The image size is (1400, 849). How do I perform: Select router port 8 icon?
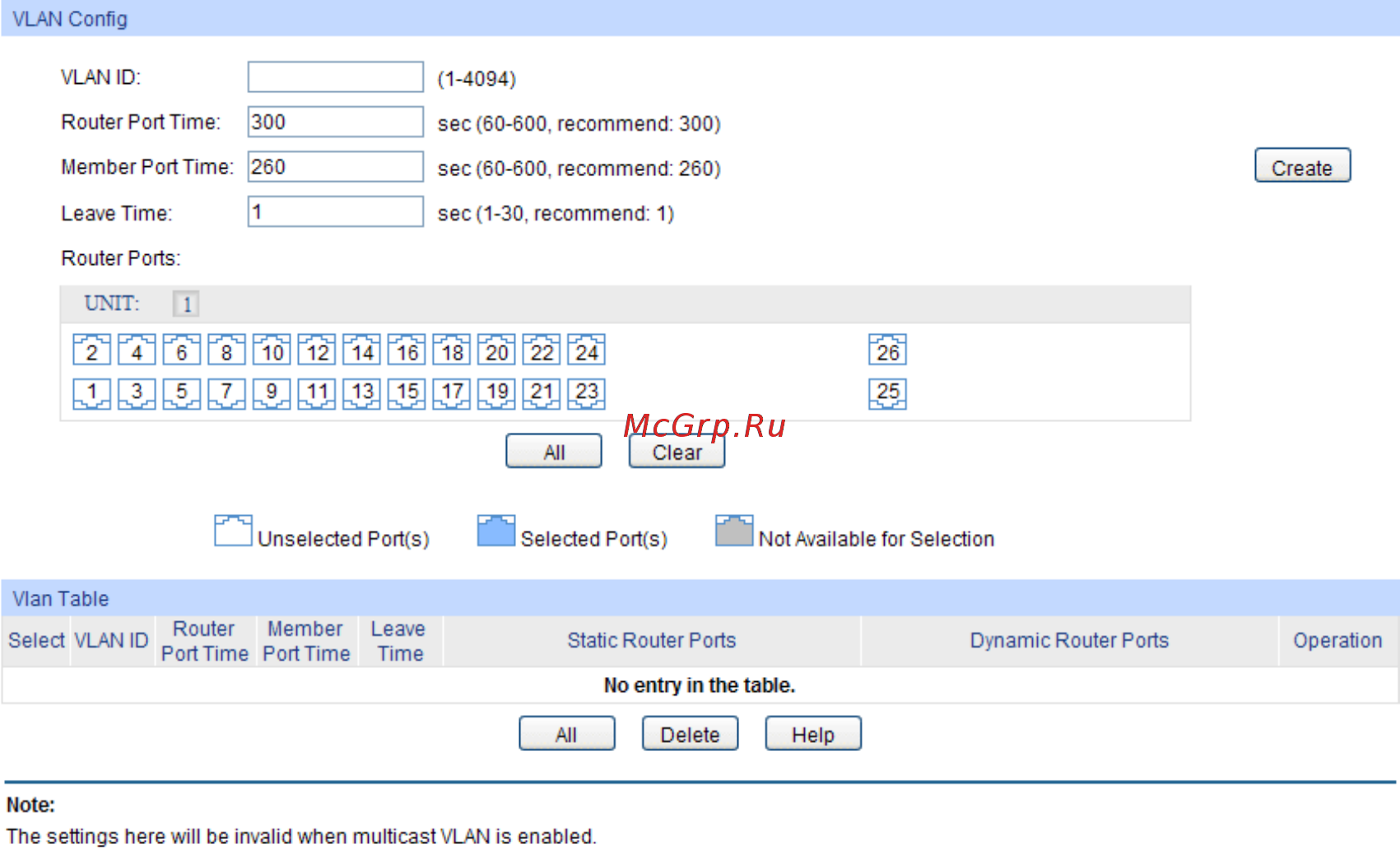pos(226,350)
